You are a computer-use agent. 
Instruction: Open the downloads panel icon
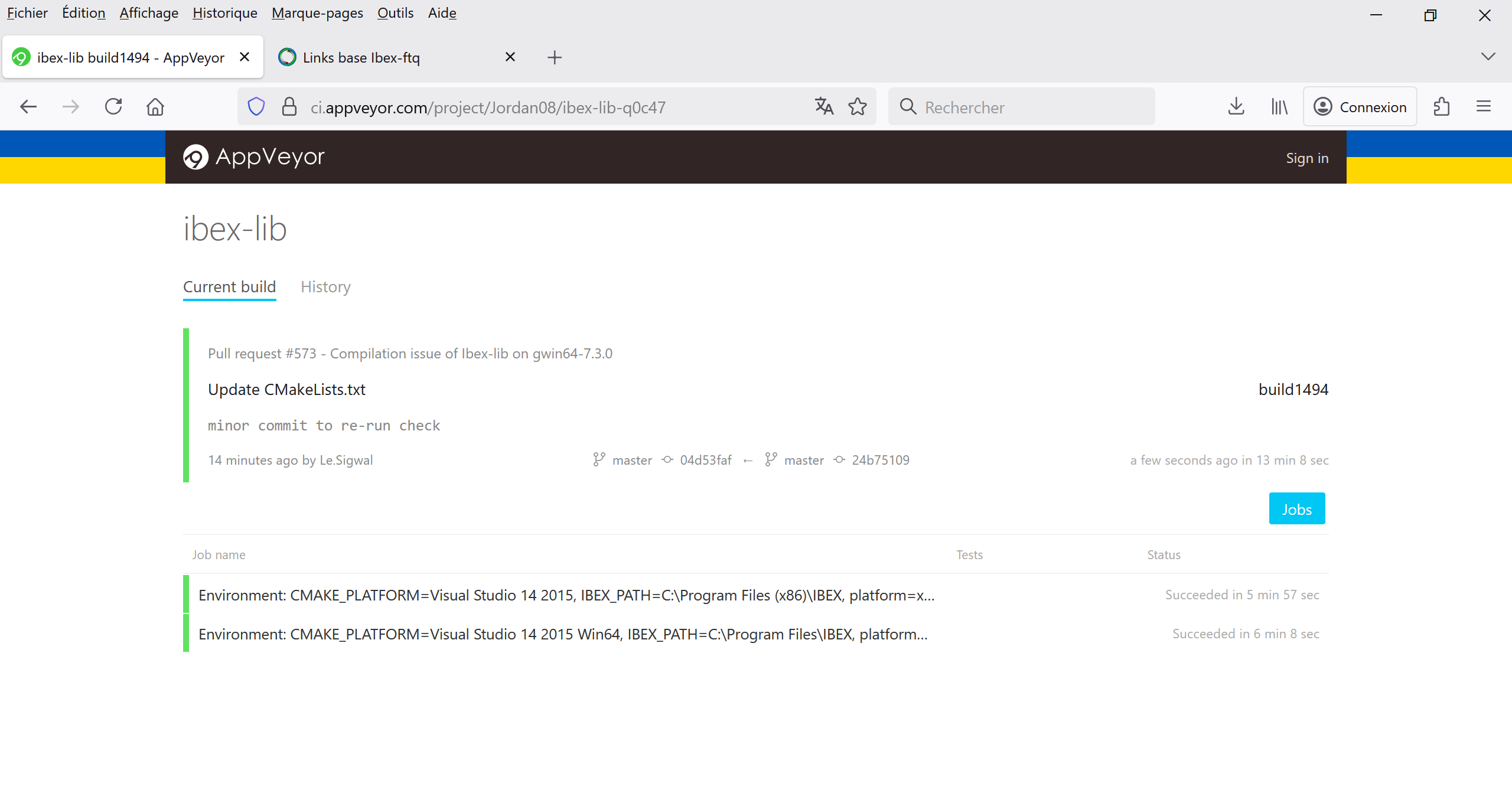point(1236,107)
